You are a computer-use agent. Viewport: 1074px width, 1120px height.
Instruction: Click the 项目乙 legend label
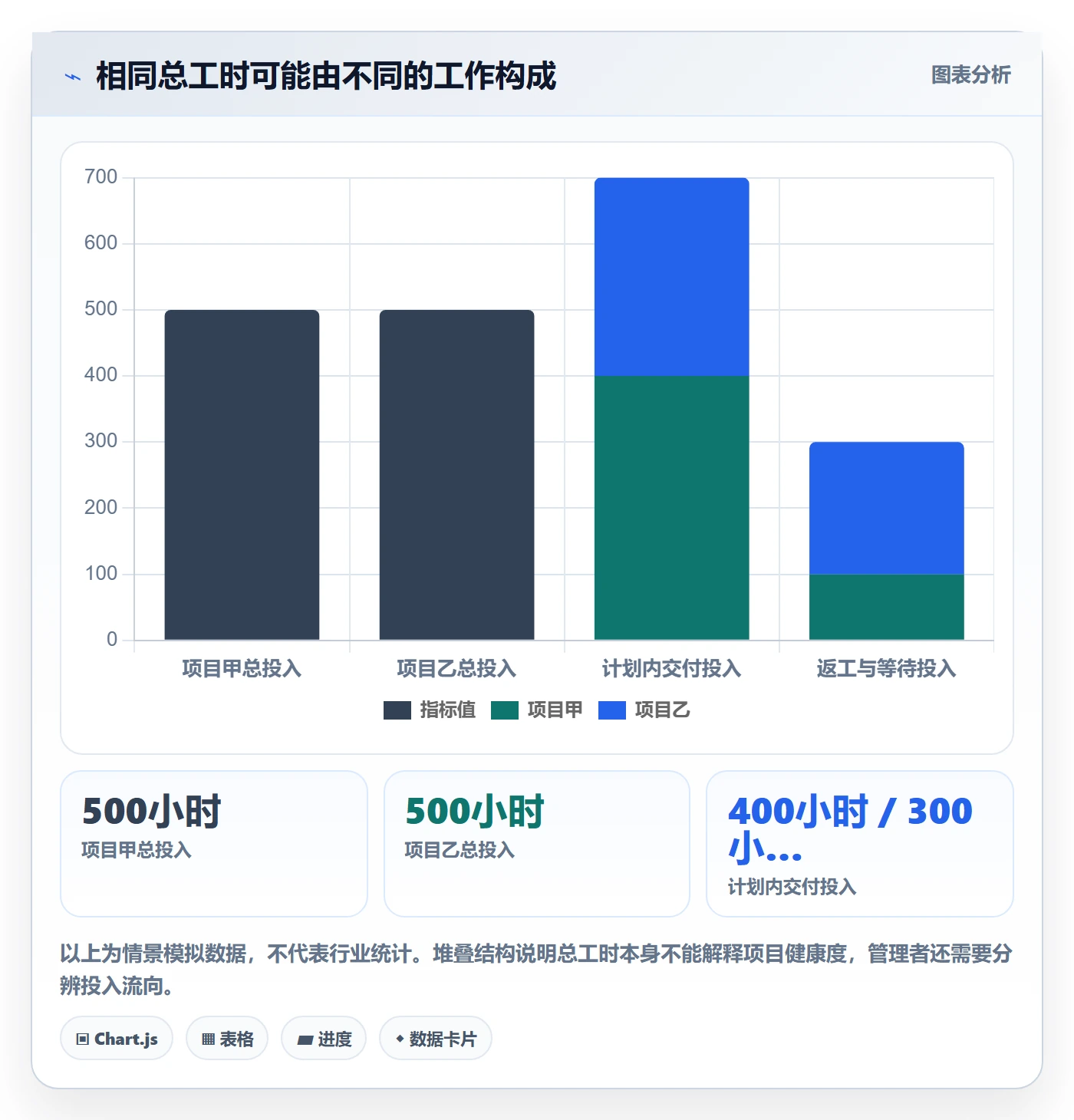tap(662, 710)
